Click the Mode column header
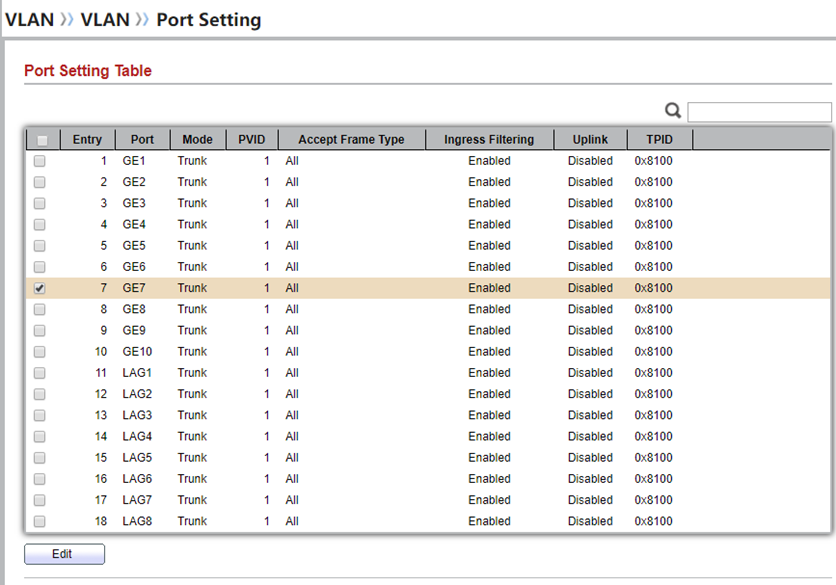Screen dimensions: 836x585 click(x=198, y=140)
